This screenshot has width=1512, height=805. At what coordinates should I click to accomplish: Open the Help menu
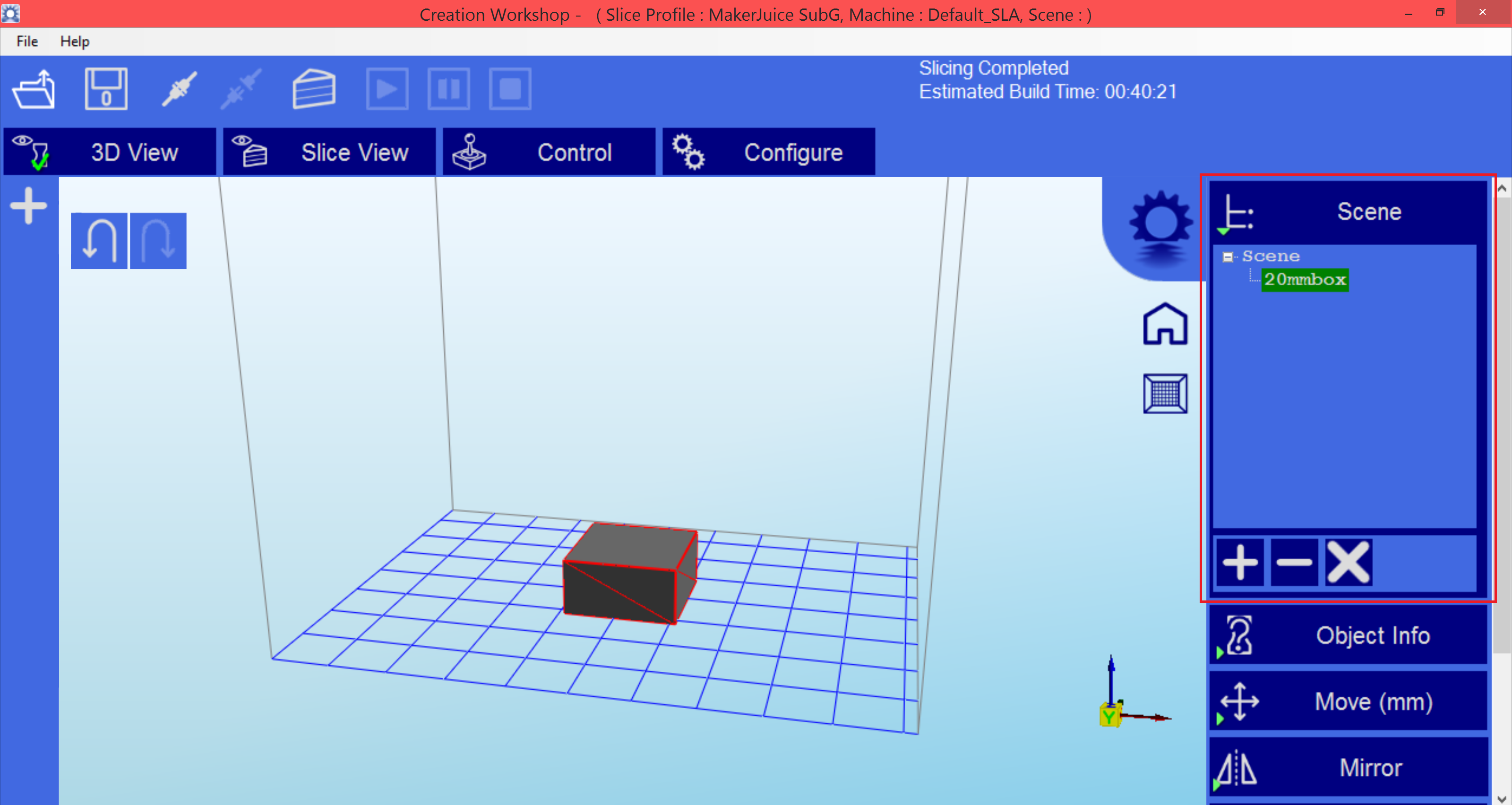(75, 42)
